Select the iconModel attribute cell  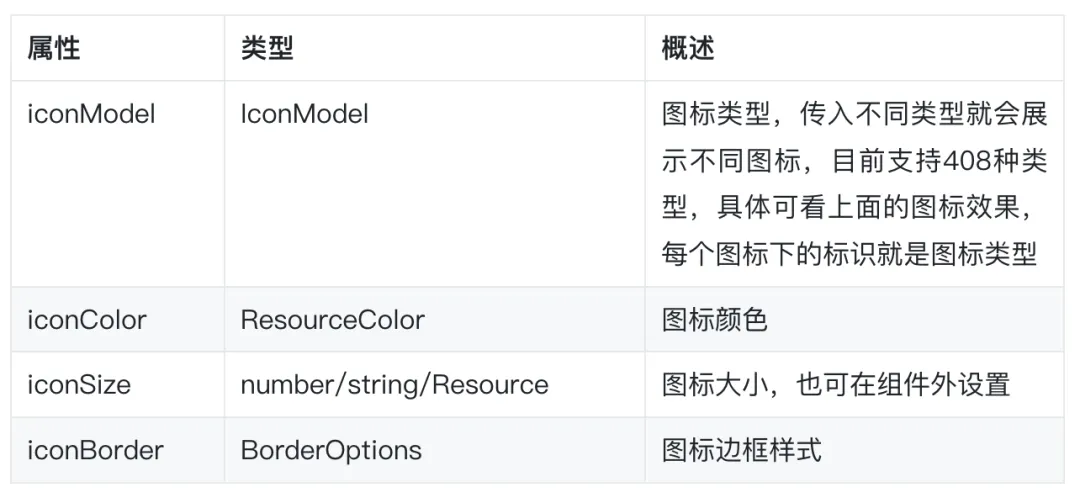point(91,115)
